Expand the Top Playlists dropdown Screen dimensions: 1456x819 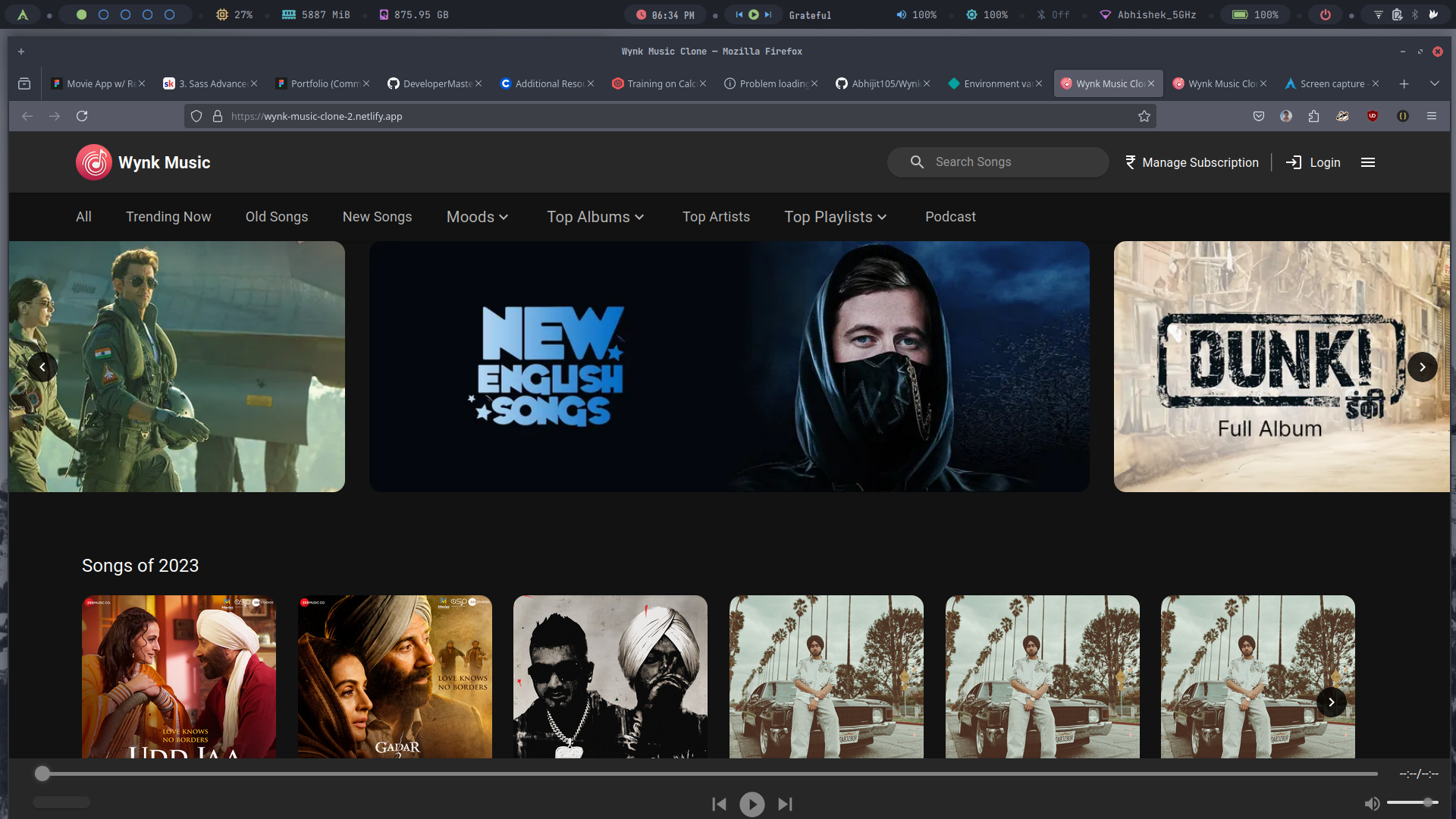(835, 217)
